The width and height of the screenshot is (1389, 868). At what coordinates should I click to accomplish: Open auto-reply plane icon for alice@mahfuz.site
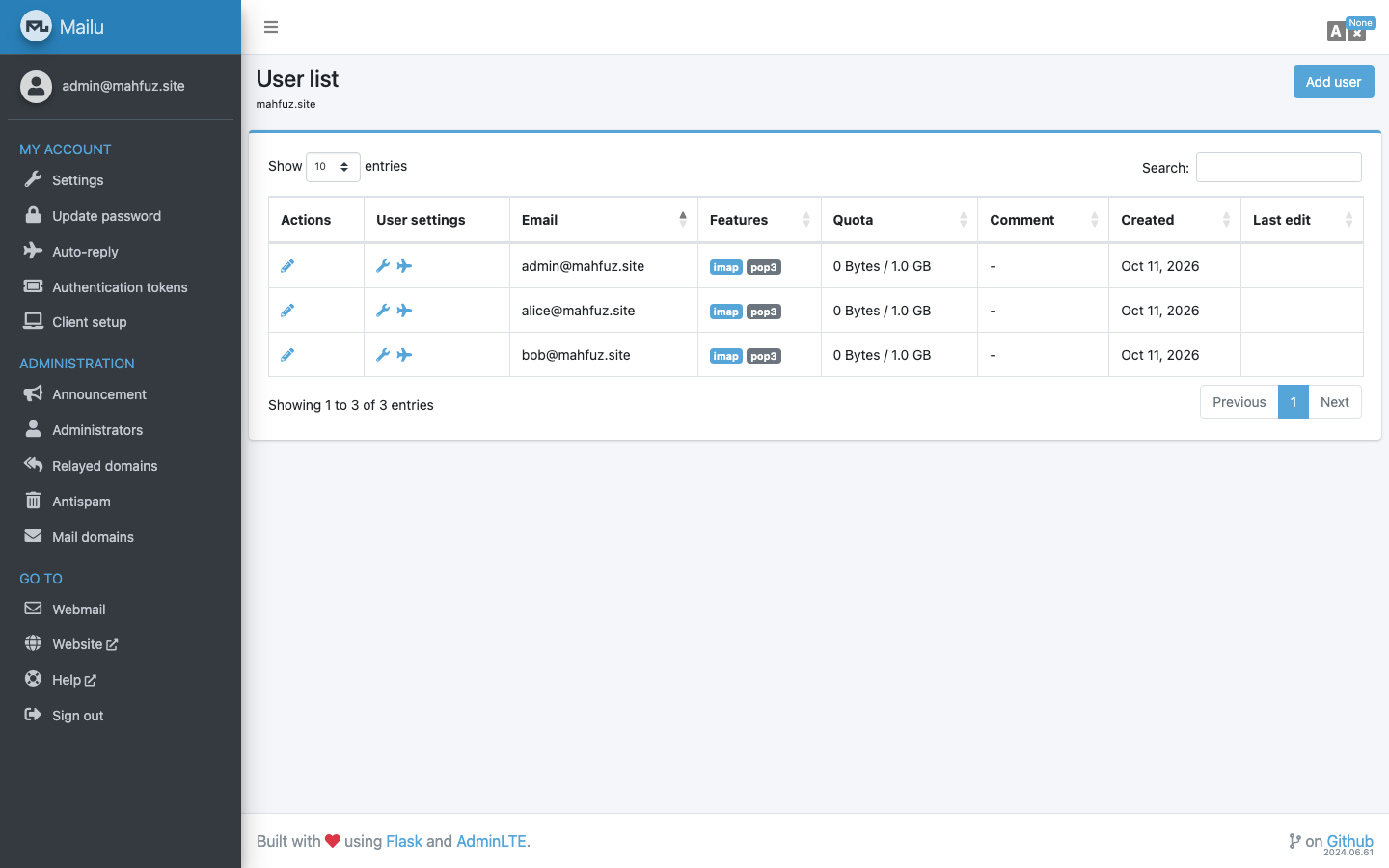click(x=405, y=311)
